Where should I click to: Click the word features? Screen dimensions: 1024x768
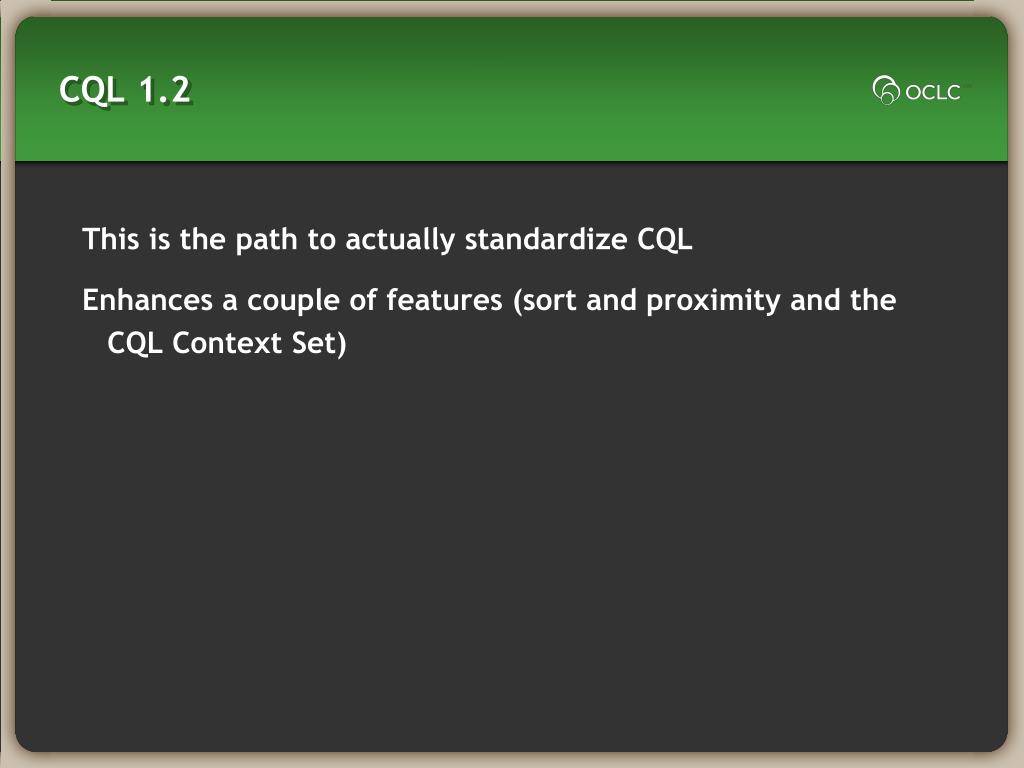tap(444, 300)
